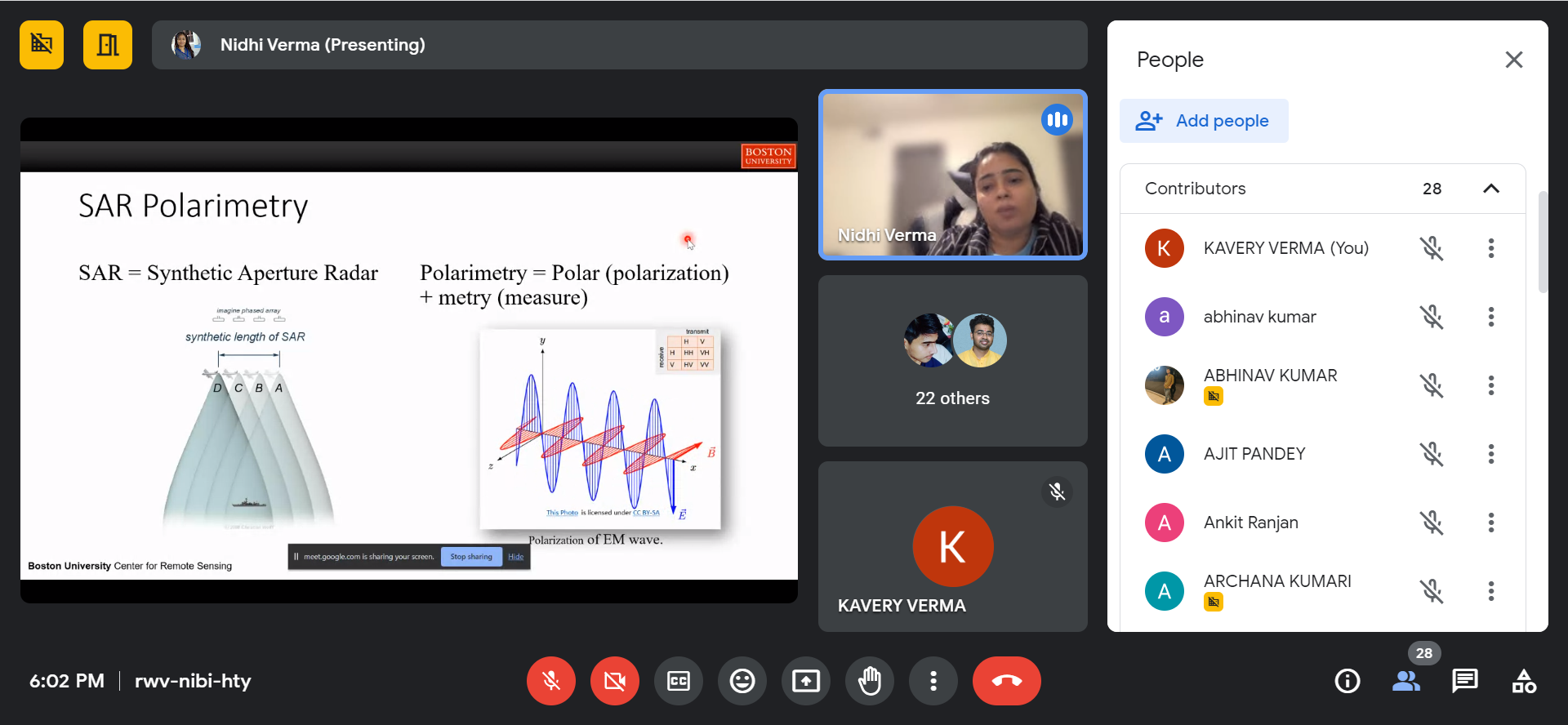1568x725 pixels.
Task: Select the Nidhi Verma video tile
Action: 952,175
